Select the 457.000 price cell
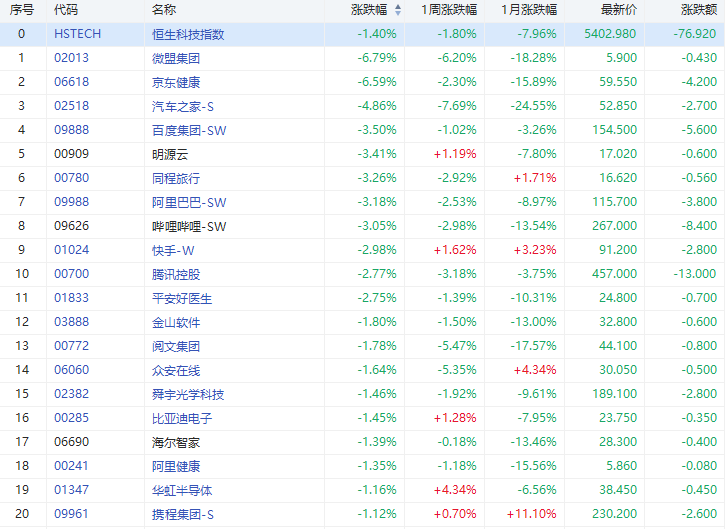The width and height of the screenshot is (725, 529). point(614,274)
